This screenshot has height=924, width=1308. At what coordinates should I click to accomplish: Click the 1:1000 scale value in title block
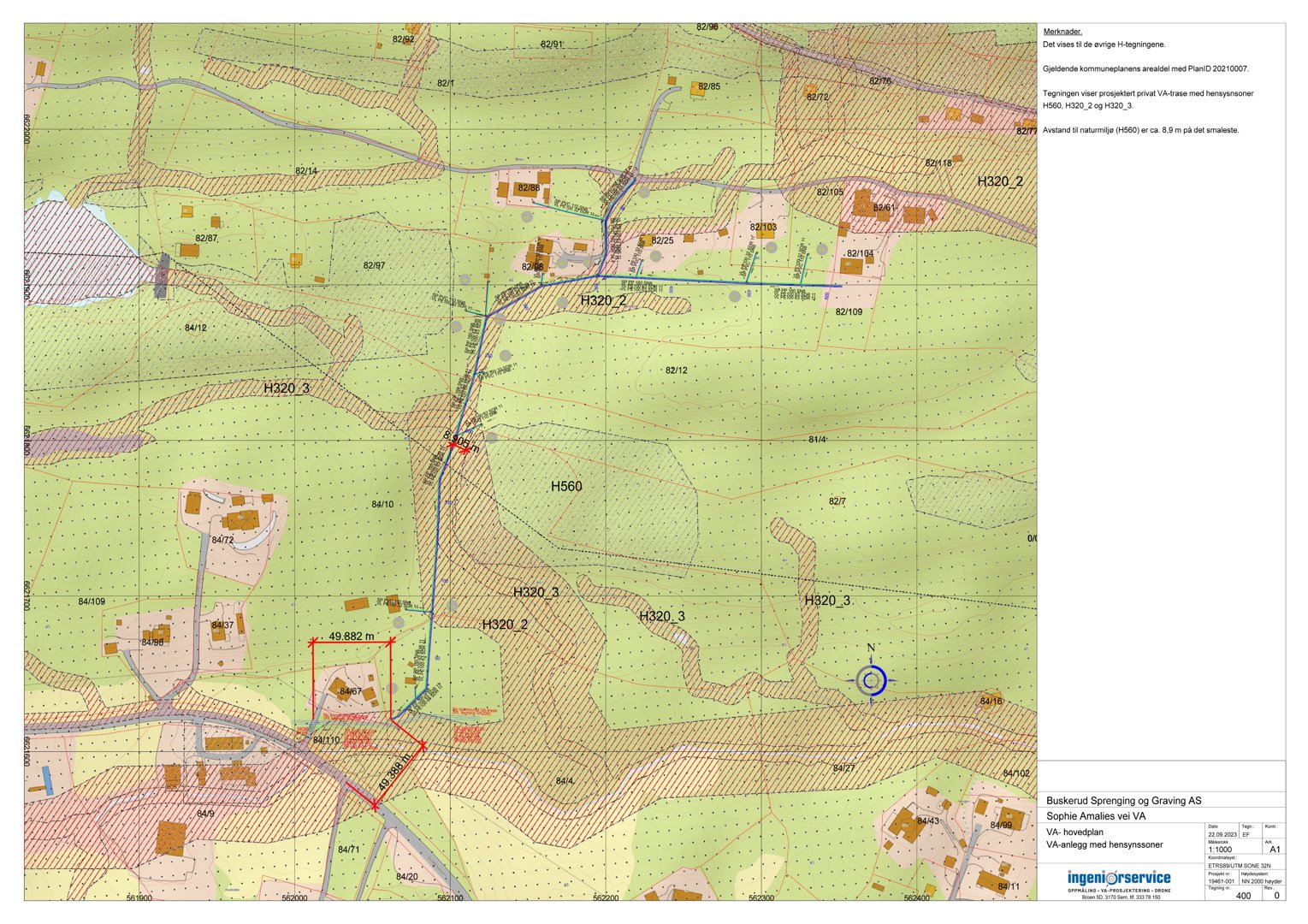1220,850
